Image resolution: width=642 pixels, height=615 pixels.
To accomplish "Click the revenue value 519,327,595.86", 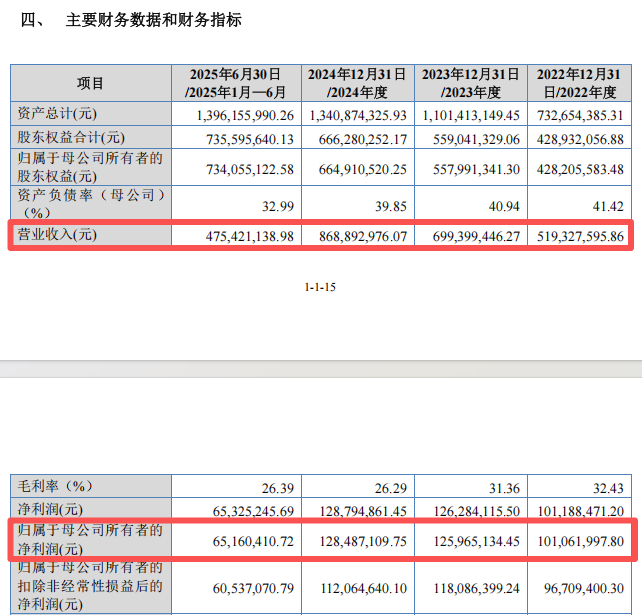I will click(580, 236).
